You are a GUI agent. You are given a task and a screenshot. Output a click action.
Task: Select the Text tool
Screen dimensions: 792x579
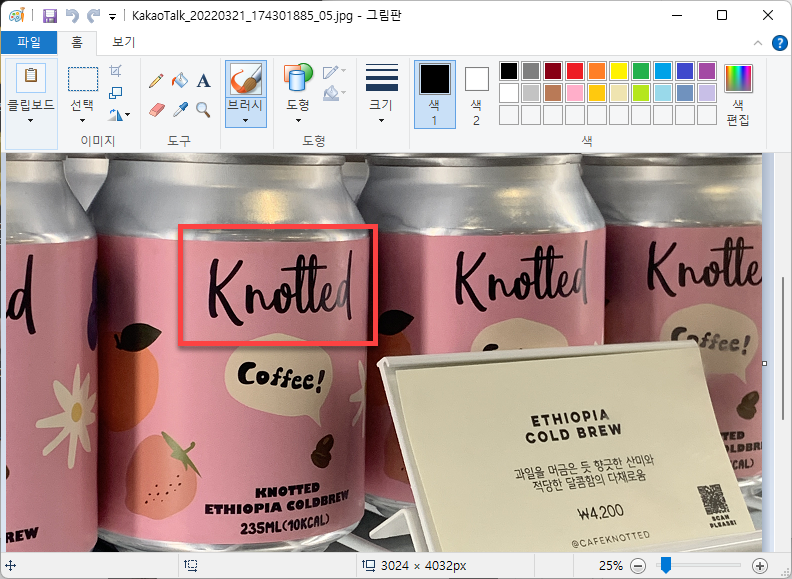coord(204,81)
